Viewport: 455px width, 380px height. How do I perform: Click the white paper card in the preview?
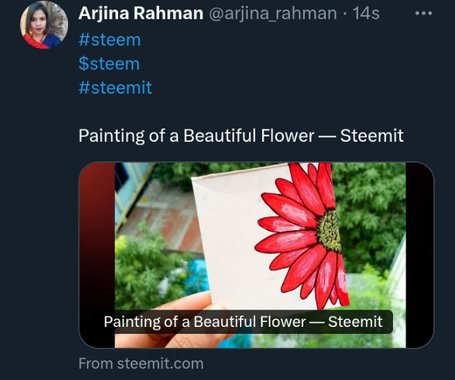[230, 240]
